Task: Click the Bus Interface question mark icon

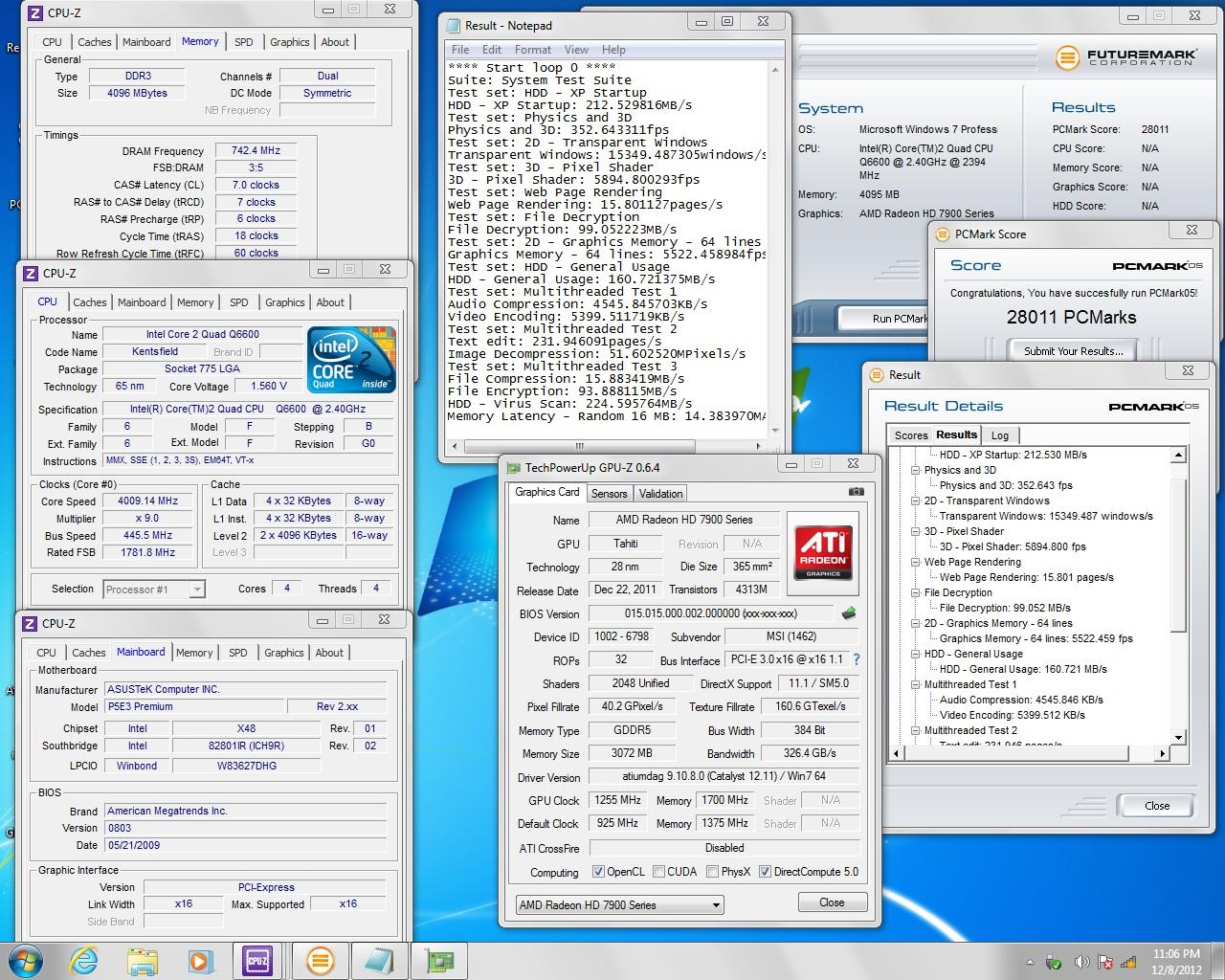Action: click(856, 659)
